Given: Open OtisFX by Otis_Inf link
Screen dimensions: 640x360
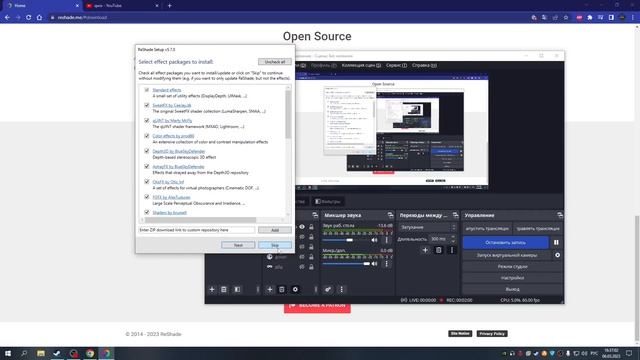Looking at the screenshot, I should click(x=168, y=182).
